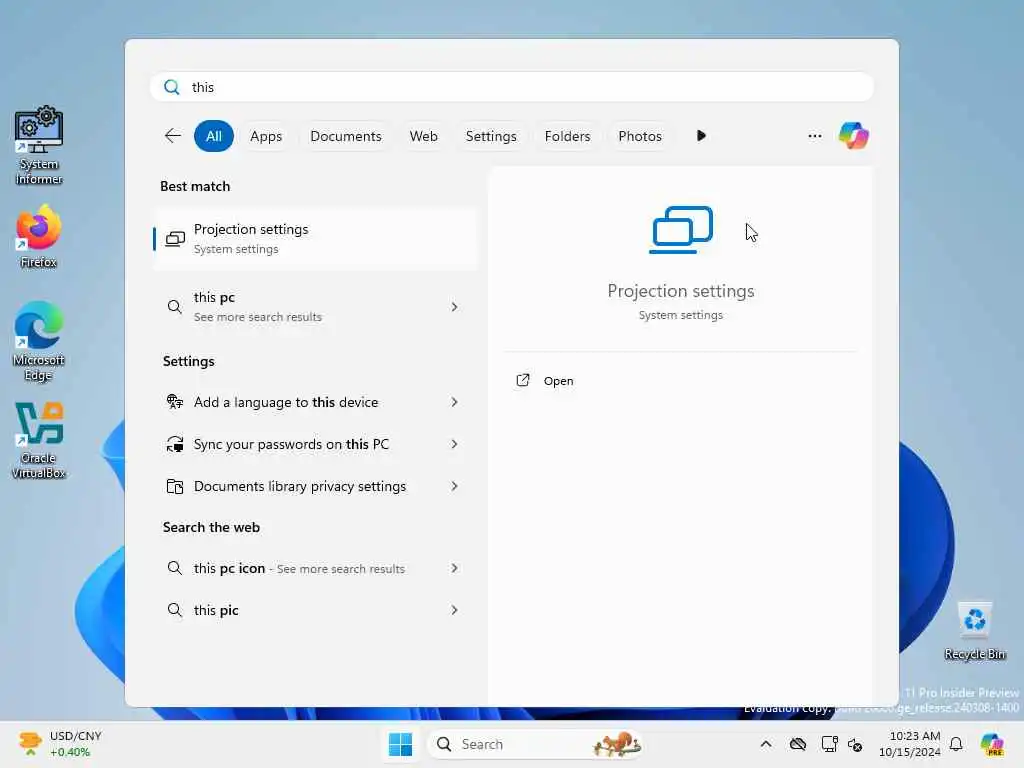Search web for 'this pic'
This screenshot has width=1024, height=768.
pos(315,610)
